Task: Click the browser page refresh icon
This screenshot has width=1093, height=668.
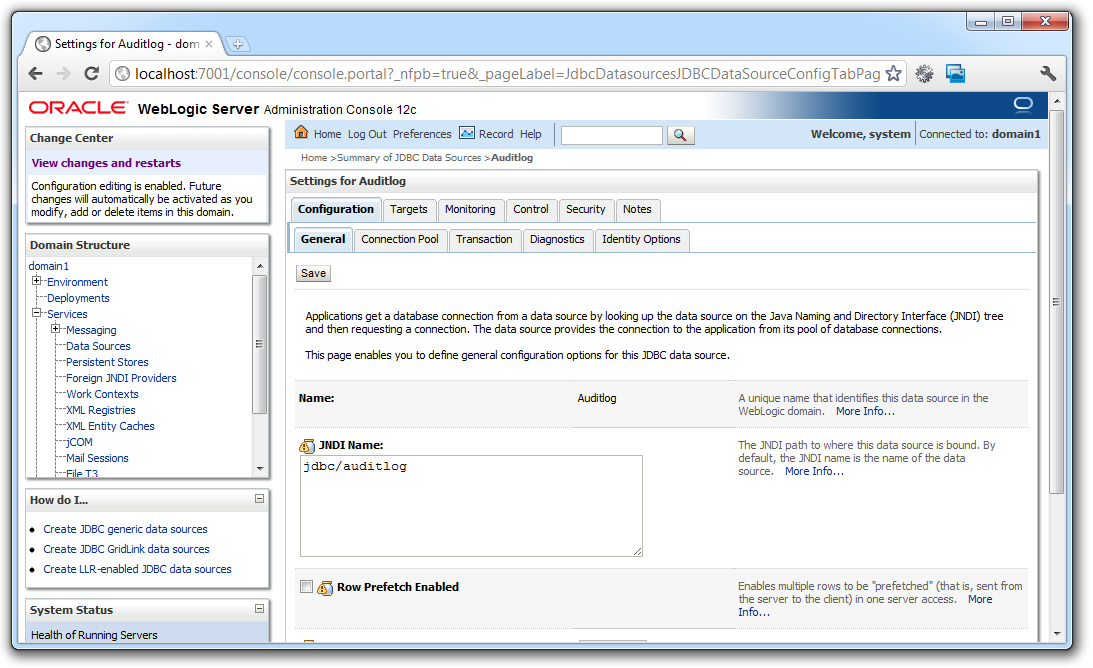Action: pos(91,73)
